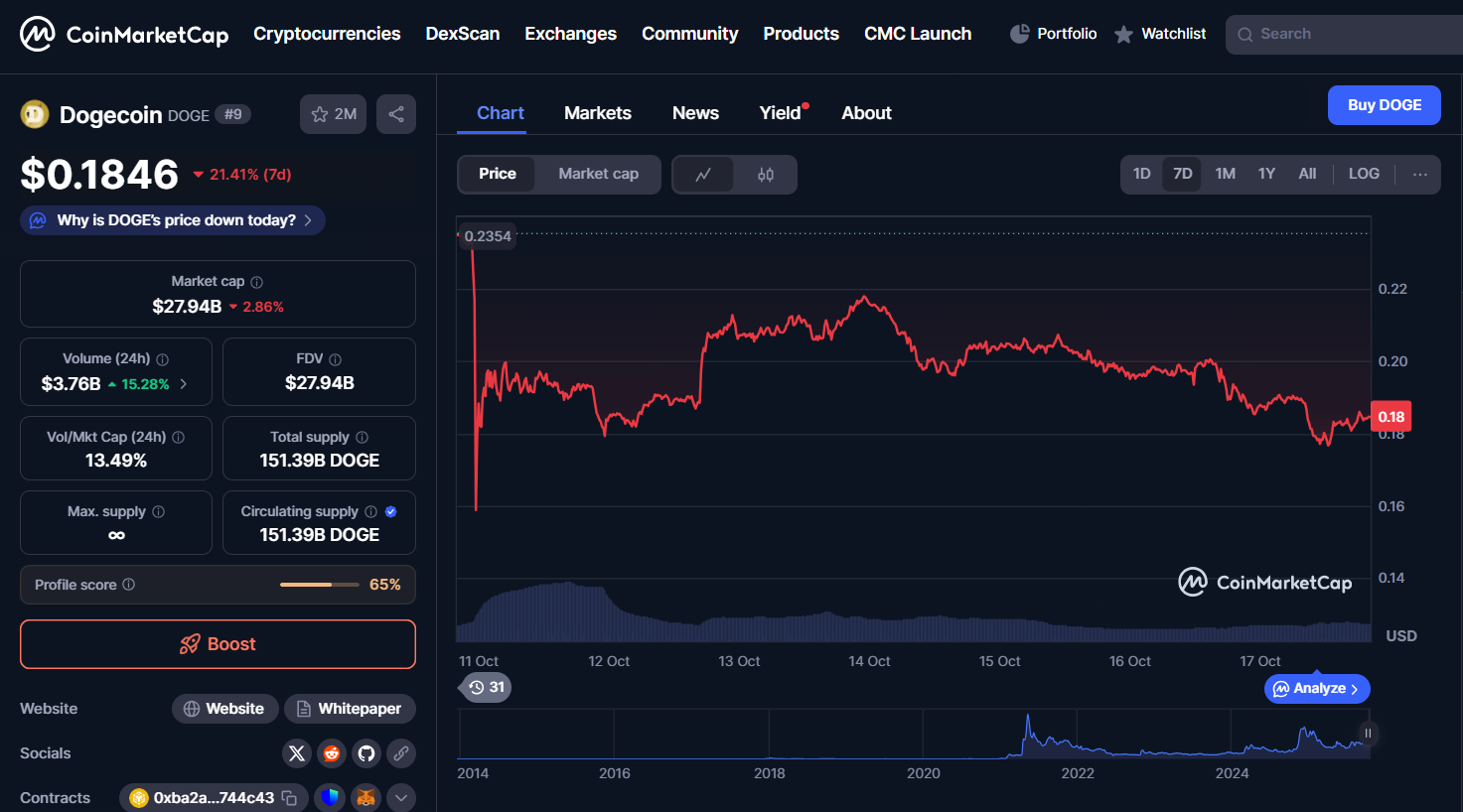Screen dimensions: 1463x812
Task: Click the timeline range slider handle
Action: 1368,734
